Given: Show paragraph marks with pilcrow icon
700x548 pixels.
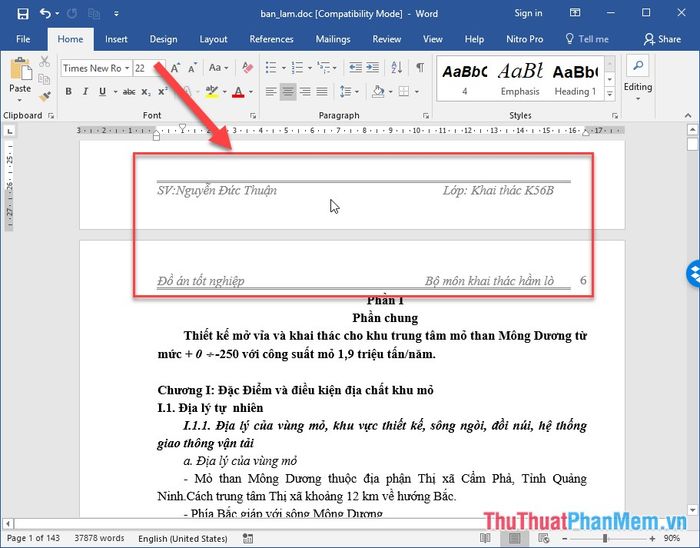Looking at the screenshot, I should 420,68.
